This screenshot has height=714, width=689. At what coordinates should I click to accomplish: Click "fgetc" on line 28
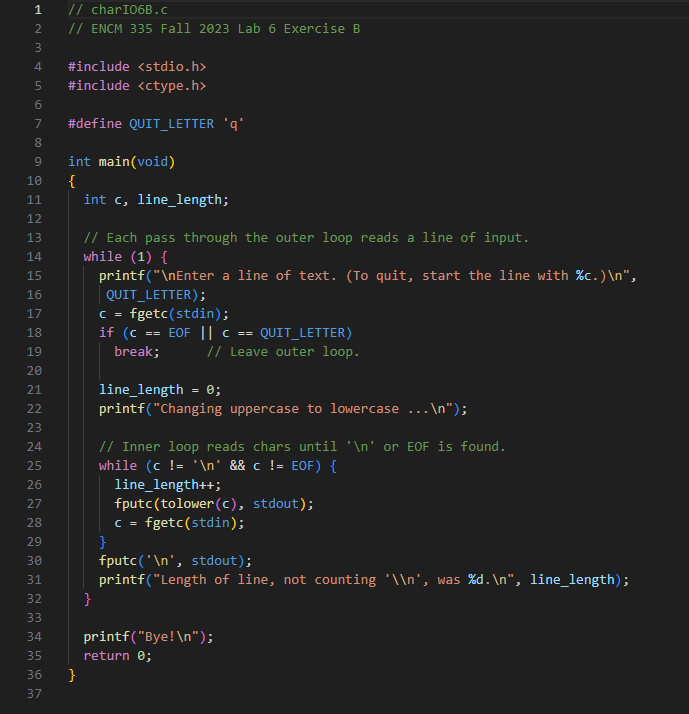164,523
